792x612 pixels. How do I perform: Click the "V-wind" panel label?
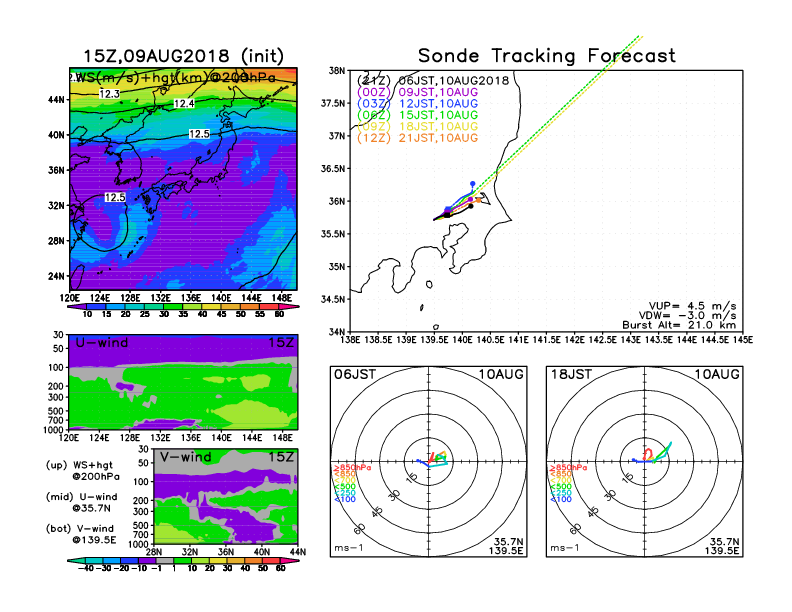[186, 457]
